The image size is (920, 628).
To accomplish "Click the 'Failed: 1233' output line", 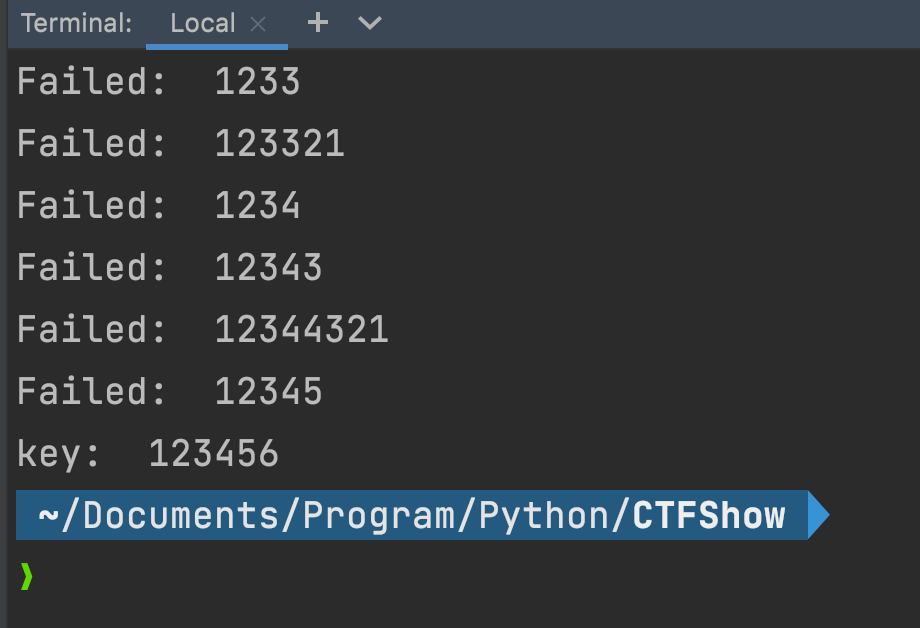I will click(x=158, y=82).
